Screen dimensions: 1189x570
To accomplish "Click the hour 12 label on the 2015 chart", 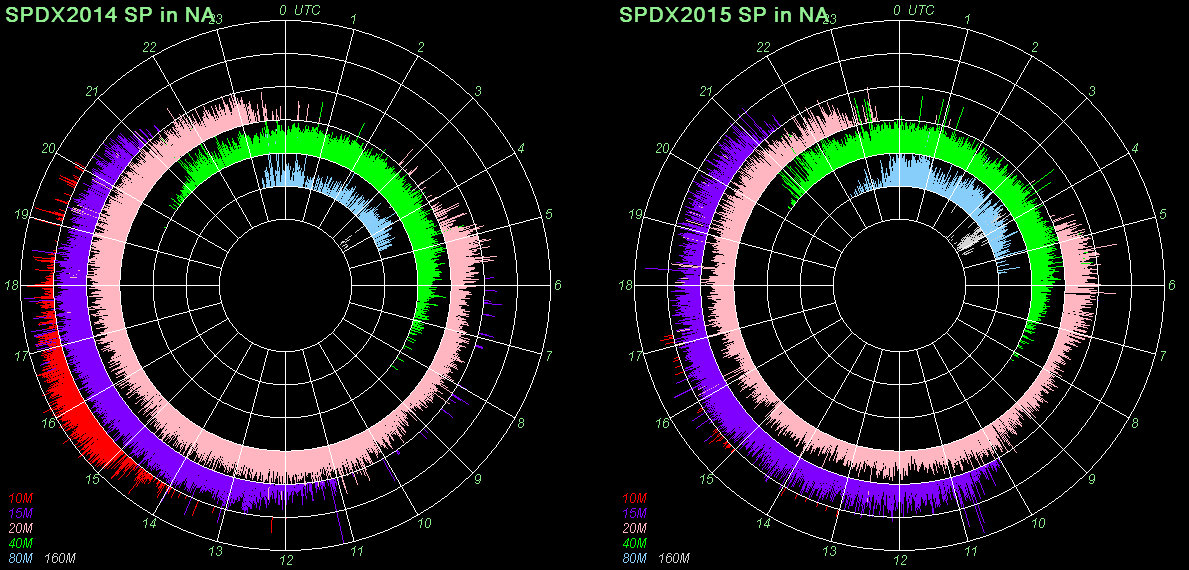I will 899,560.
